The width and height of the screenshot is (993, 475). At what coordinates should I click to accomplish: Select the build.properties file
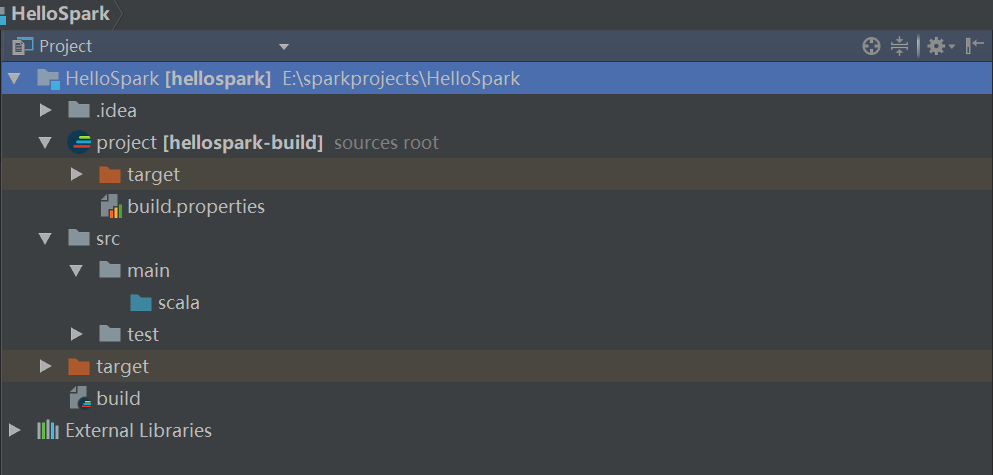point(196,207)
